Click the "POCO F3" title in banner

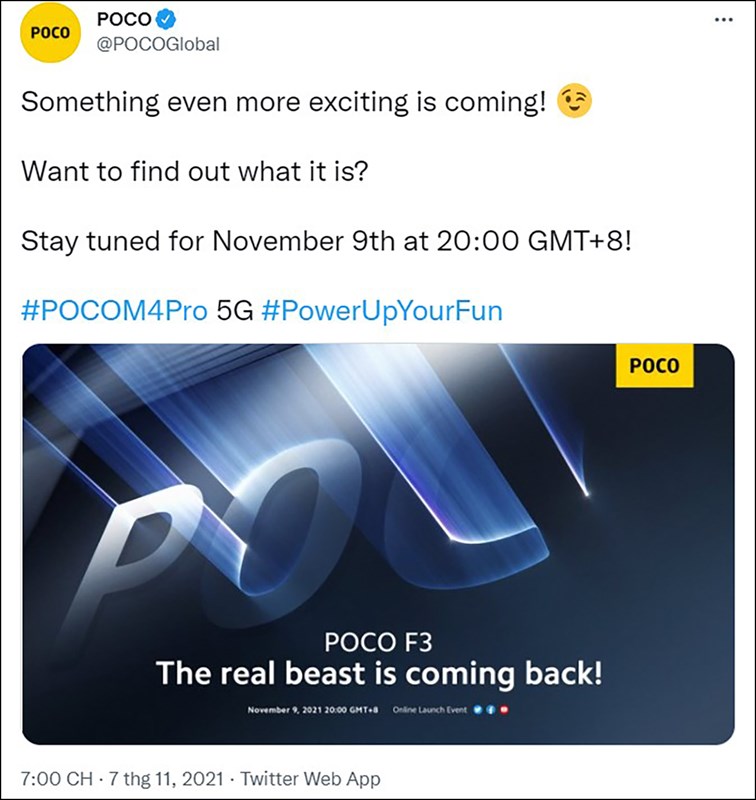[378, 640]
